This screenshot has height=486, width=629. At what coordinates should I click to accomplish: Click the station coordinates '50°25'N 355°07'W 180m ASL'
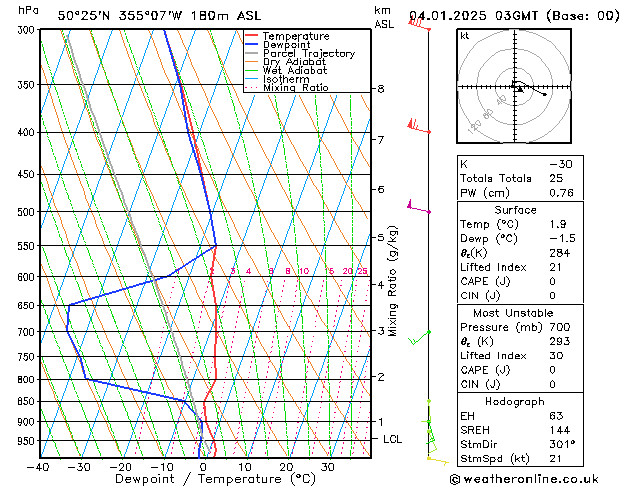159,16
